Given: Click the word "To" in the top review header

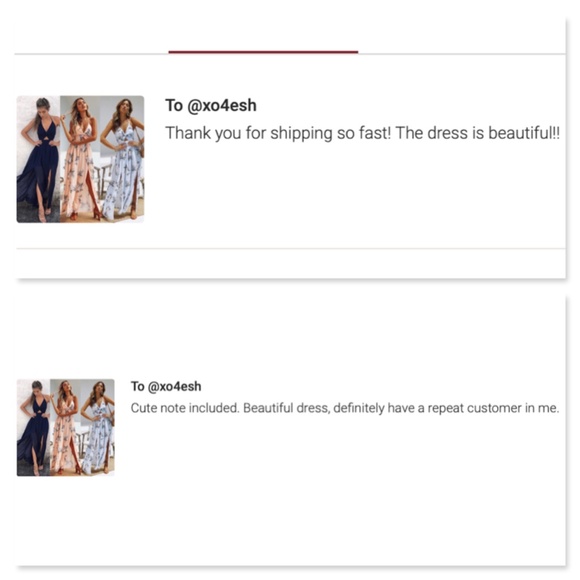Looking at the screenshot, I should click(x=174, y=106).
